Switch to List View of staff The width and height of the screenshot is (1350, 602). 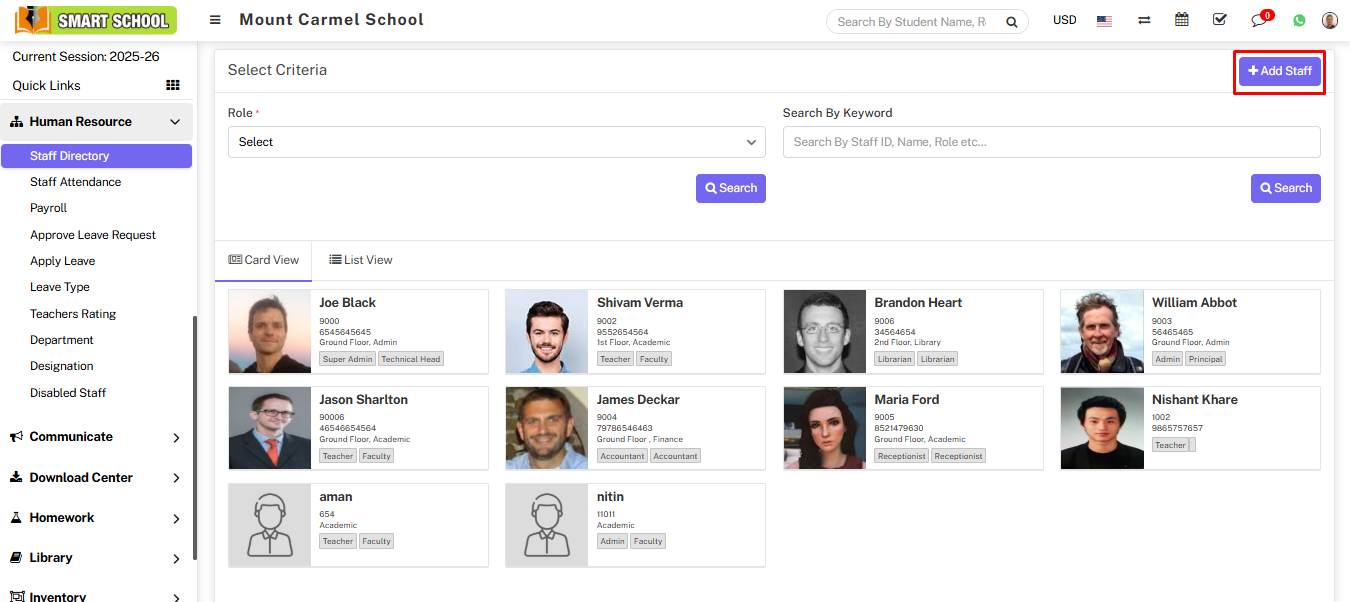tap(360, 259)
